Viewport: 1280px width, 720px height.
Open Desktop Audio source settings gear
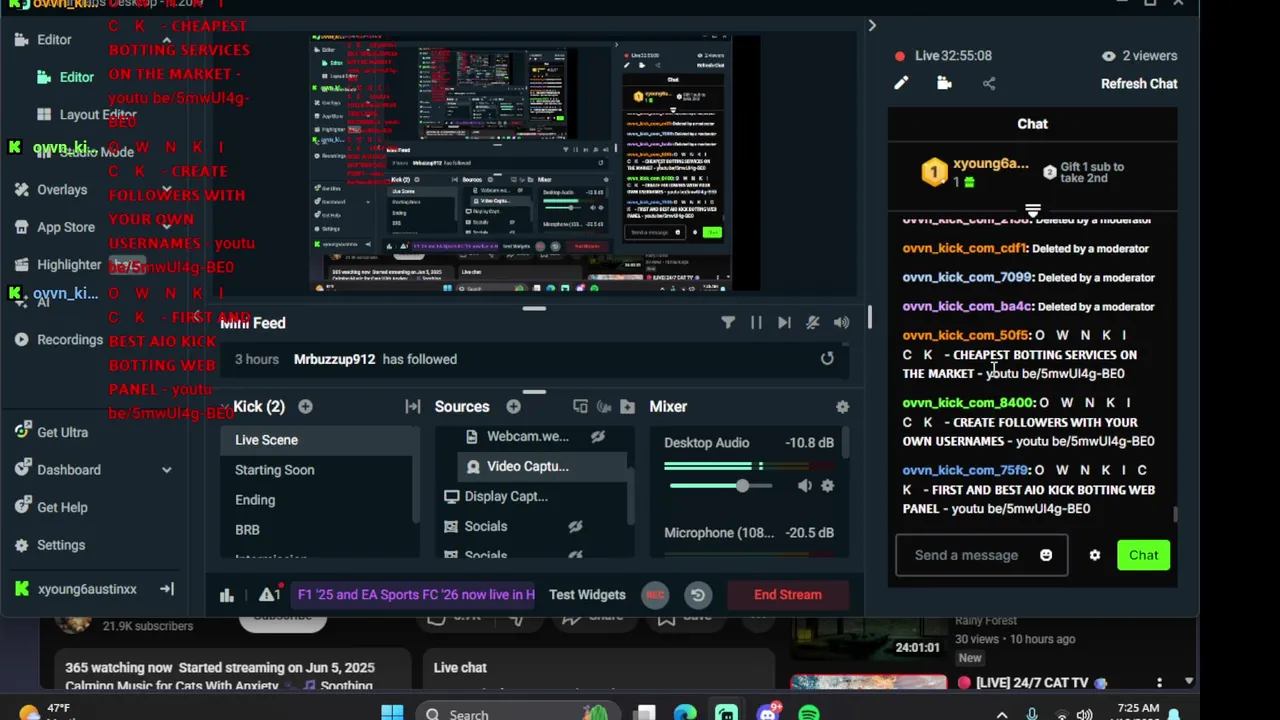[x=827, y=486]
